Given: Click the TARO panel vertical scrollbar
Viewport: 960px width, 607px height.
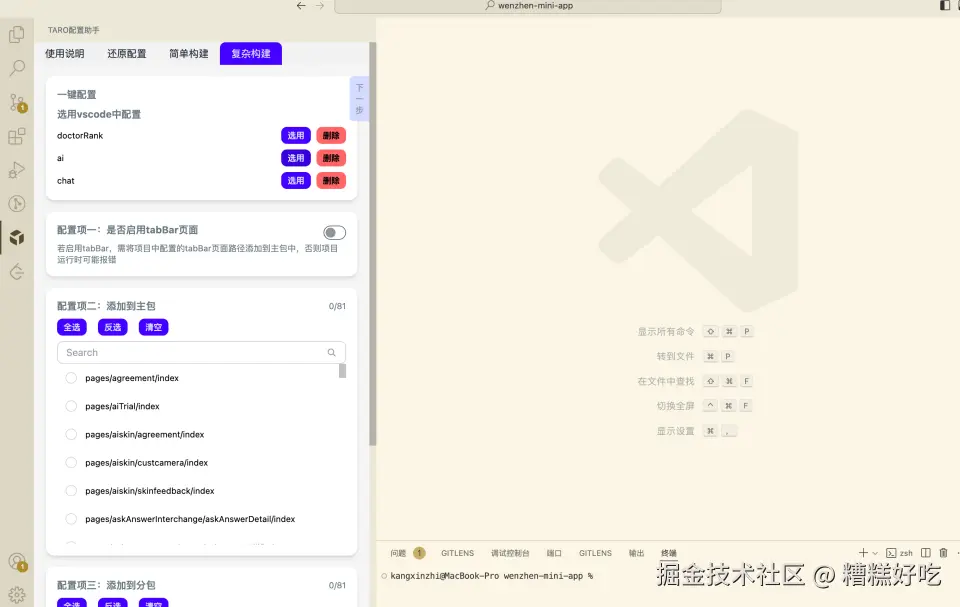Looking at the screenshot, I should [x=372, y=244].
